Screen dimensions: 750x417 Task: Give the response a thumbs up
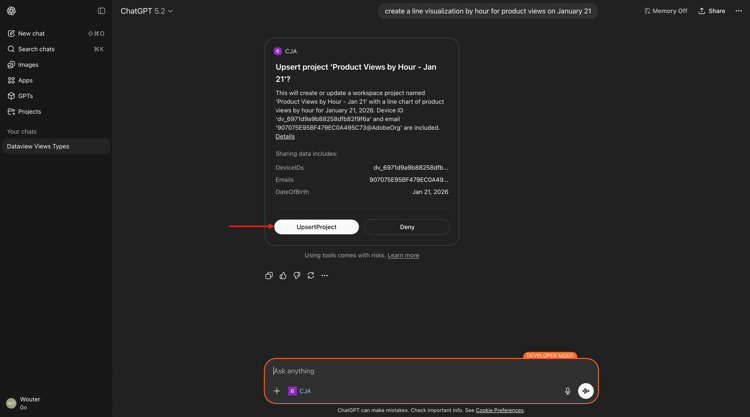[283, 275]
